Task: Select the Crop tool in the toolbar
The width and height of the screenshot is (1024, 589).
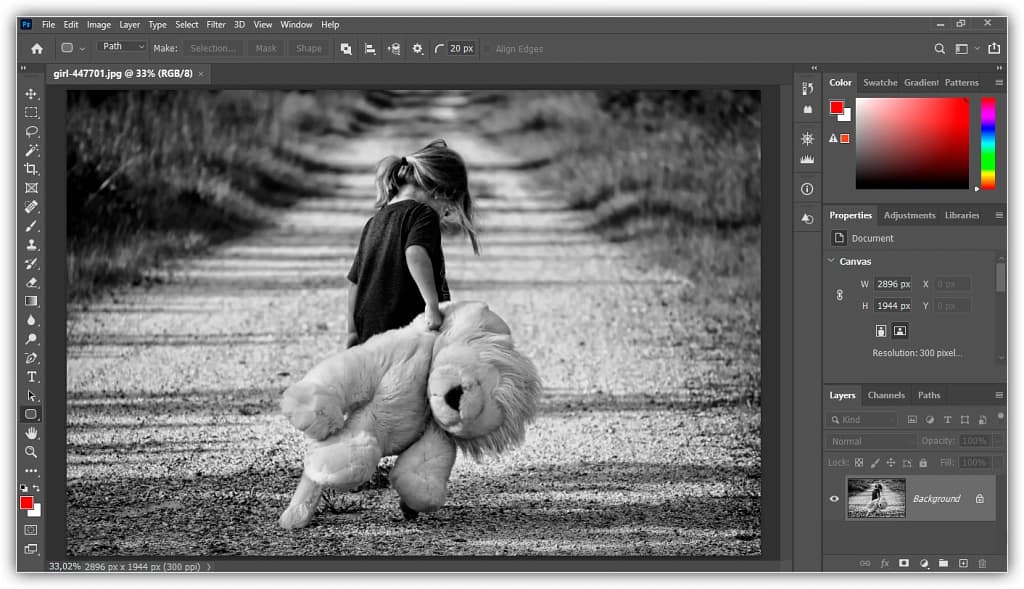Action: [x=31, y=169]
